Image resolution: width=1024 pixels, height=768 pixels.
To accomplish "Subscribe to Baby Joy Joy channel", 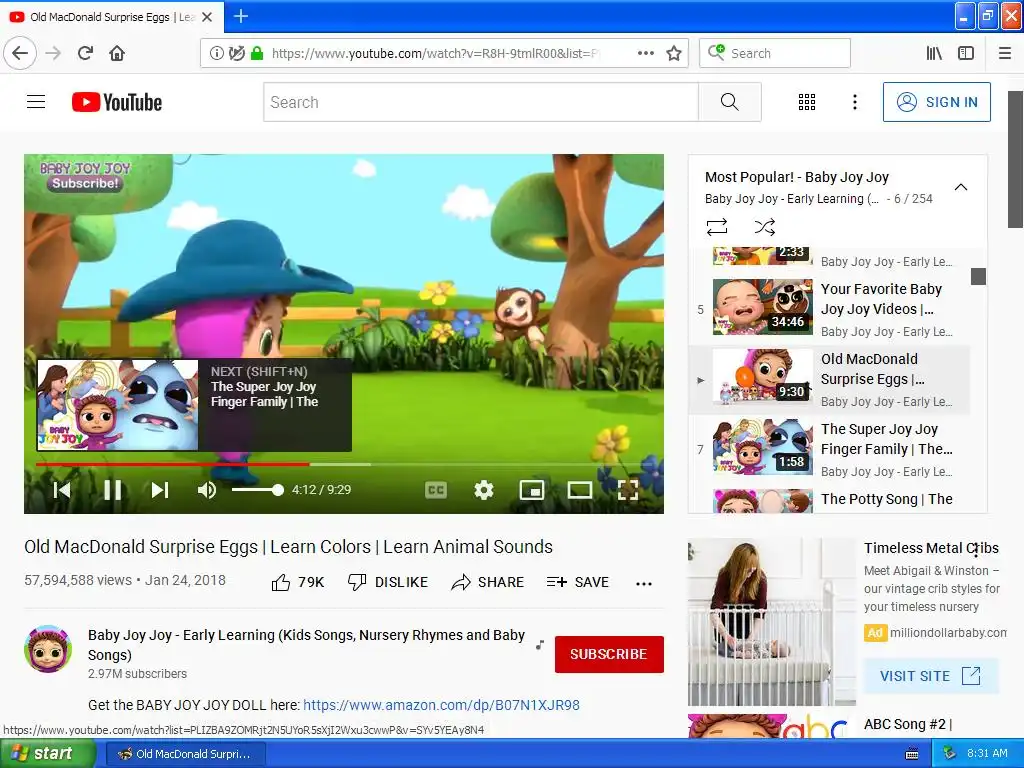I will (x=609, y=654).
